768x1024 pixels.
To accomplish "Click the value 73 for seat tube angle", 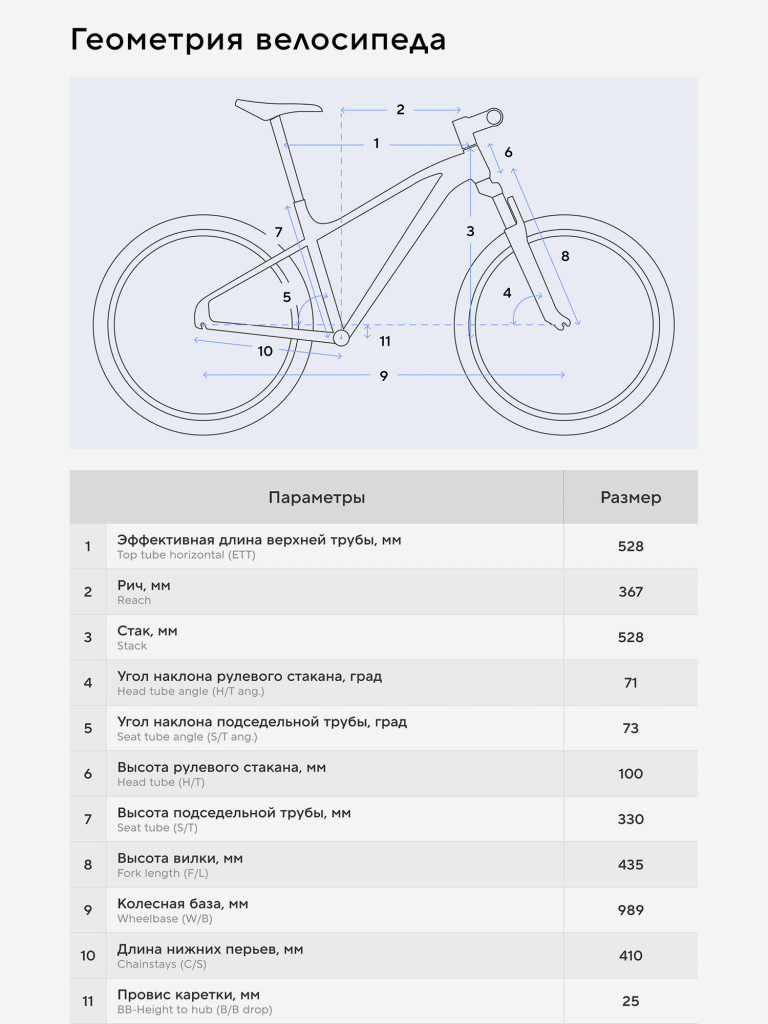I will (x=630, y=728).
